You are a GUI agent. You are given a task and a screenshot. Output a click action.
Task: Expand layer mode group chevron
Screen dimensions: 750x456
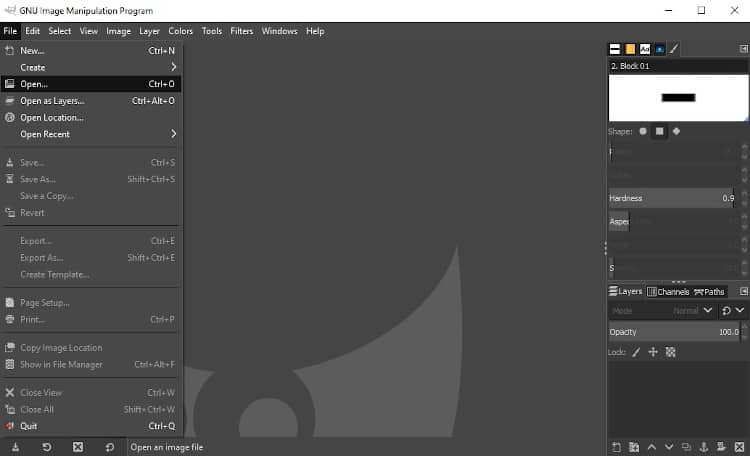(x=739, y=310)
